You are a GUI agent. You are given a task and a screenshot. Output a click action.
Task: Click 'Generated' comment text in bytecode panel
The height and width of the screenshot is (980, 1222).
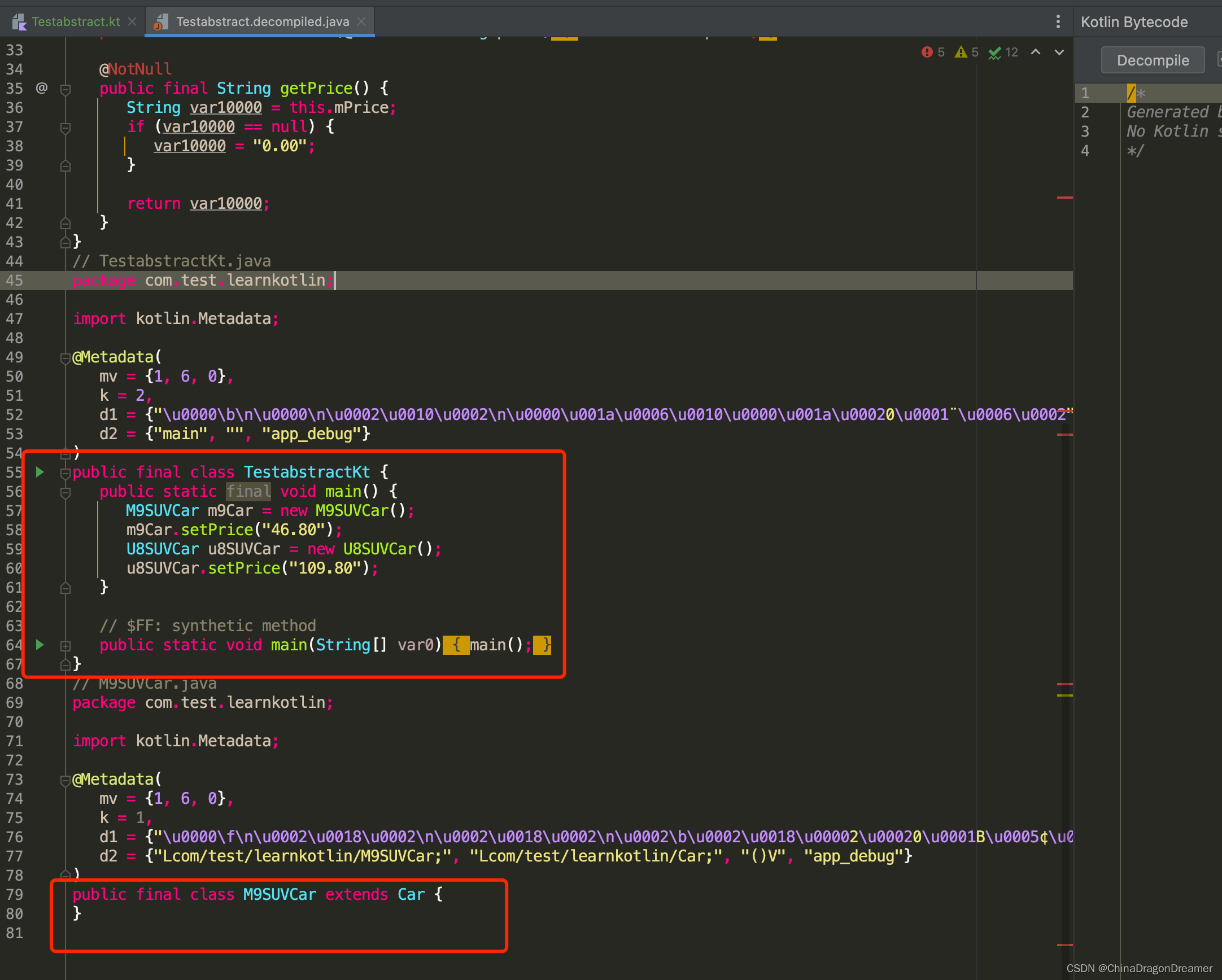pos(1168,112)
